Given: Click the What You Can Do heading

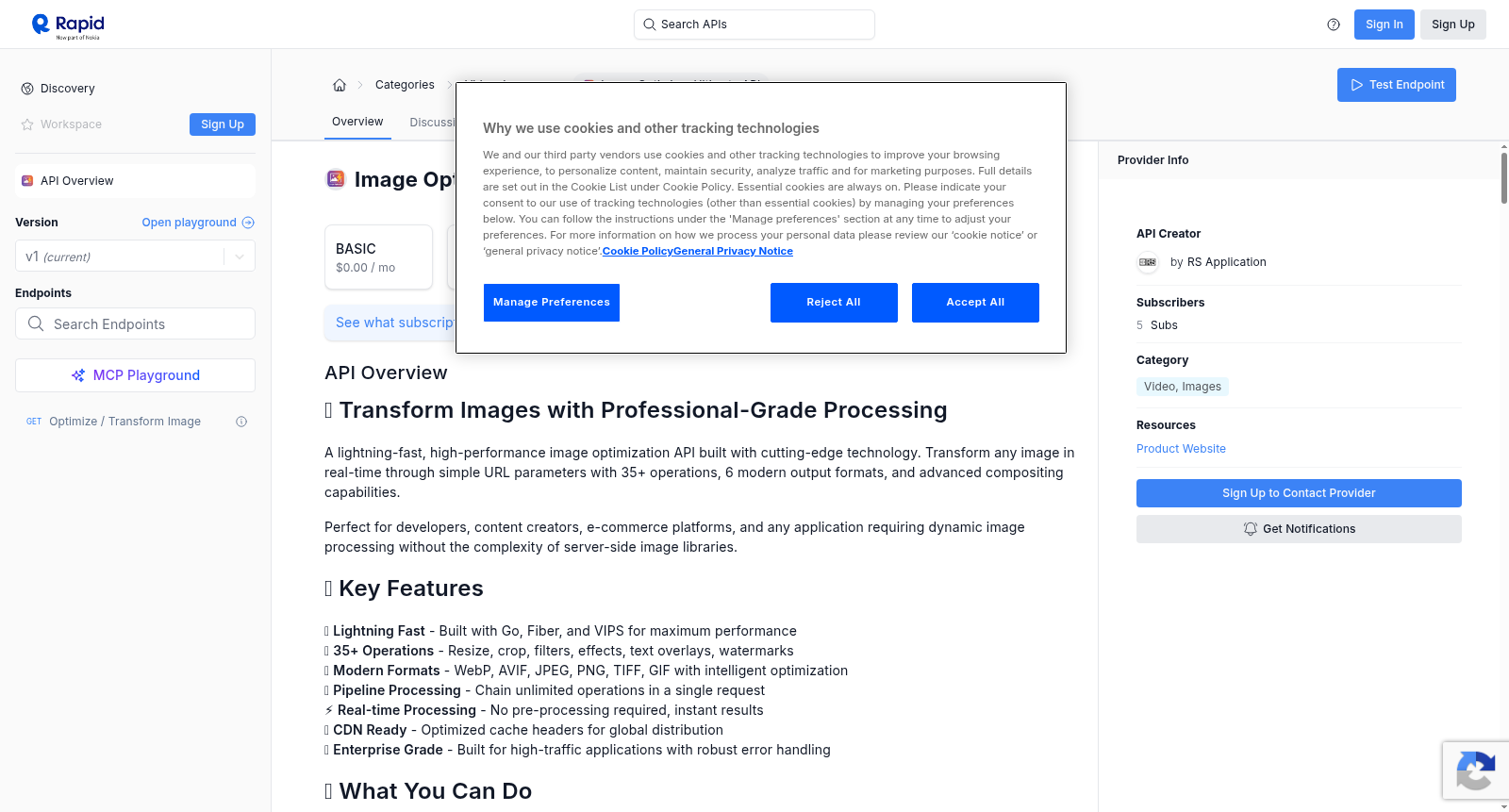Looking at the screenshot, I should [428, 791].
